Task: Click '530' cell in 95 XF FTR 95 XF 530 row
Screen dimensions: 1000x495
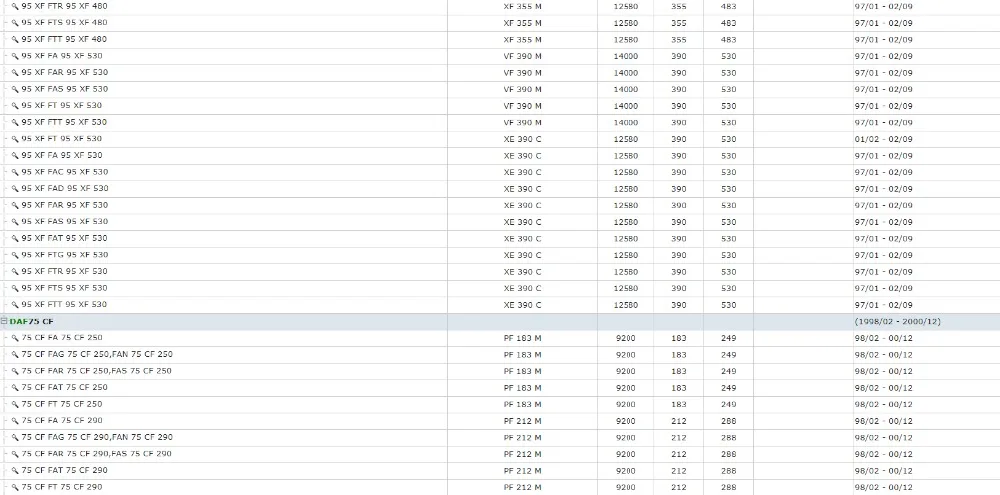Action: point(728,272)
